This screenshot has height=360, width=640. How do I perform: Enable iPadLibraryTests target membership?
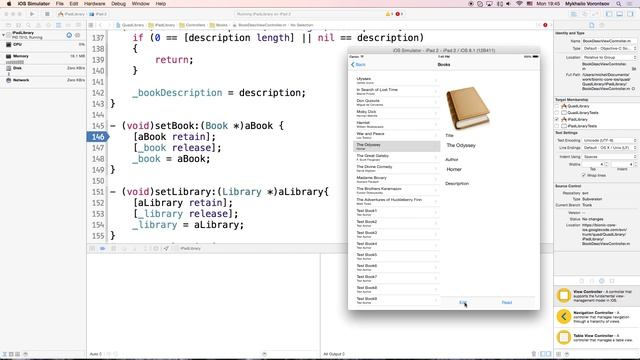[x=557, y=126]
